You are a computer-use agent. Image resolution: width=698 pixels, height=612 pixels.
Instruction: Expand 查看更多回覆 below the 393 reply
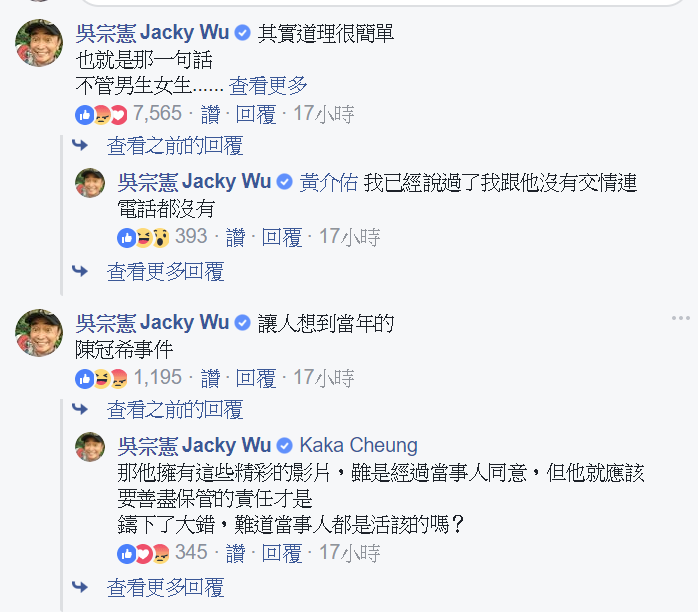[165, 272]
